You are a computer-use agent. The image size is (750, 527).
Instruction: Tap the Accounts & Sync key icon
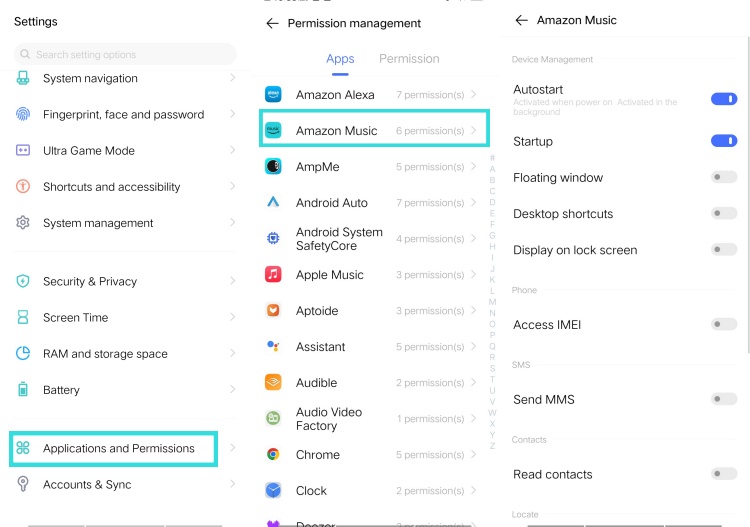click(x=23, y=484)
